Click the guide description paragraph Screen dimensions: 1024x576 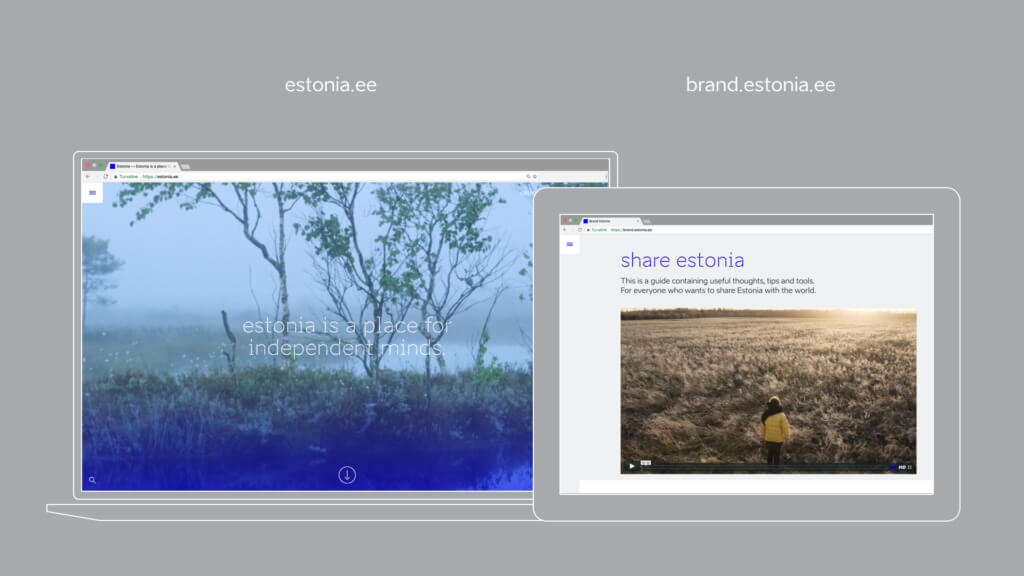(x=718, y=285)
